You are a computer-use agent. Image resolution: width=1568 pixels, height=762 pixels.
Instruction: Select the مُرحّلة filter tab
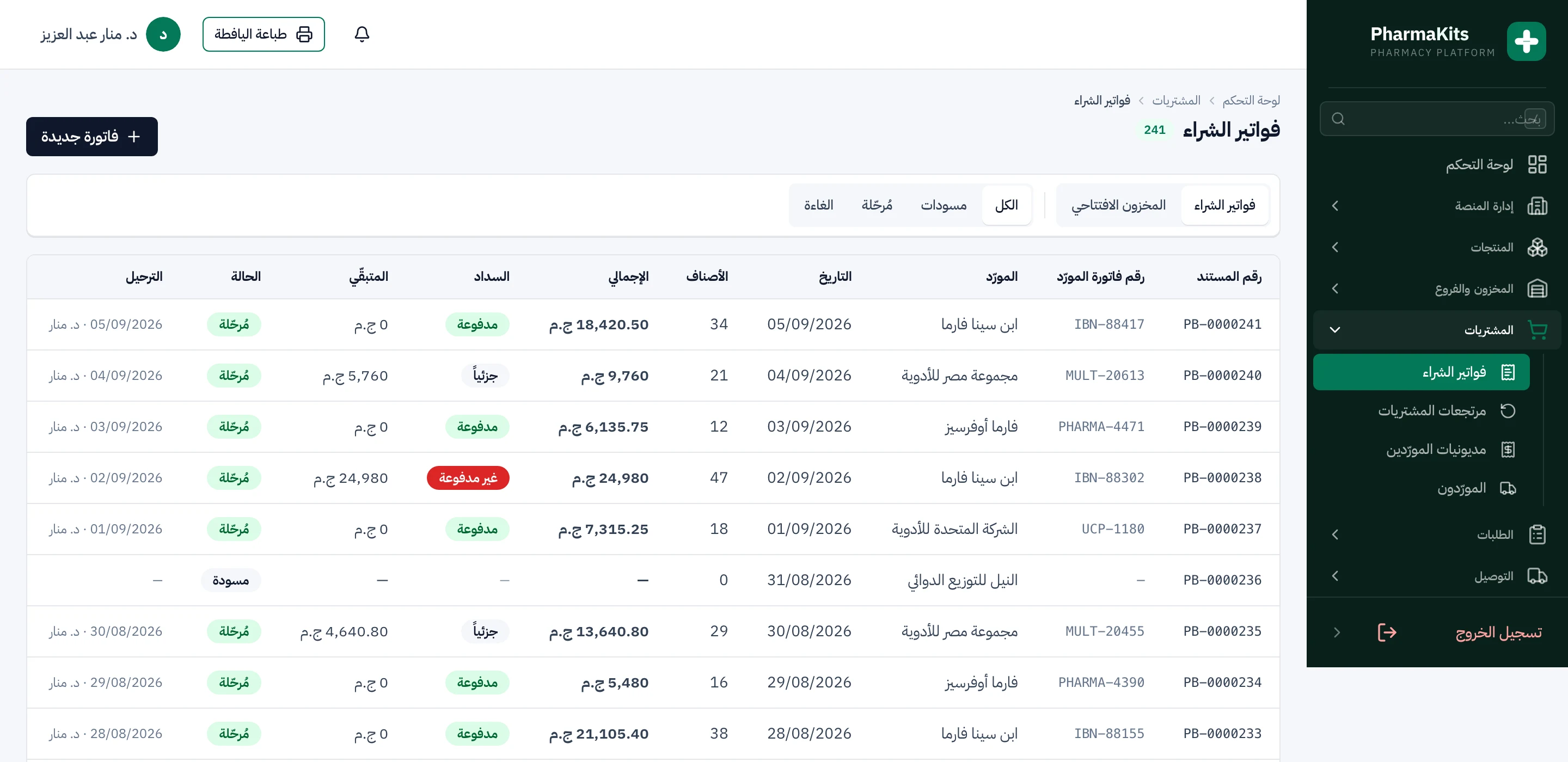click(x=877, y=205)
